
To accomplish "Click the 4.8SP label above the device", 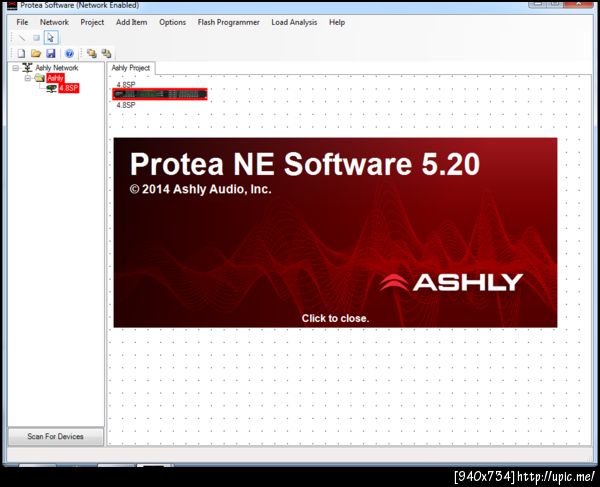I will [126, 85].
